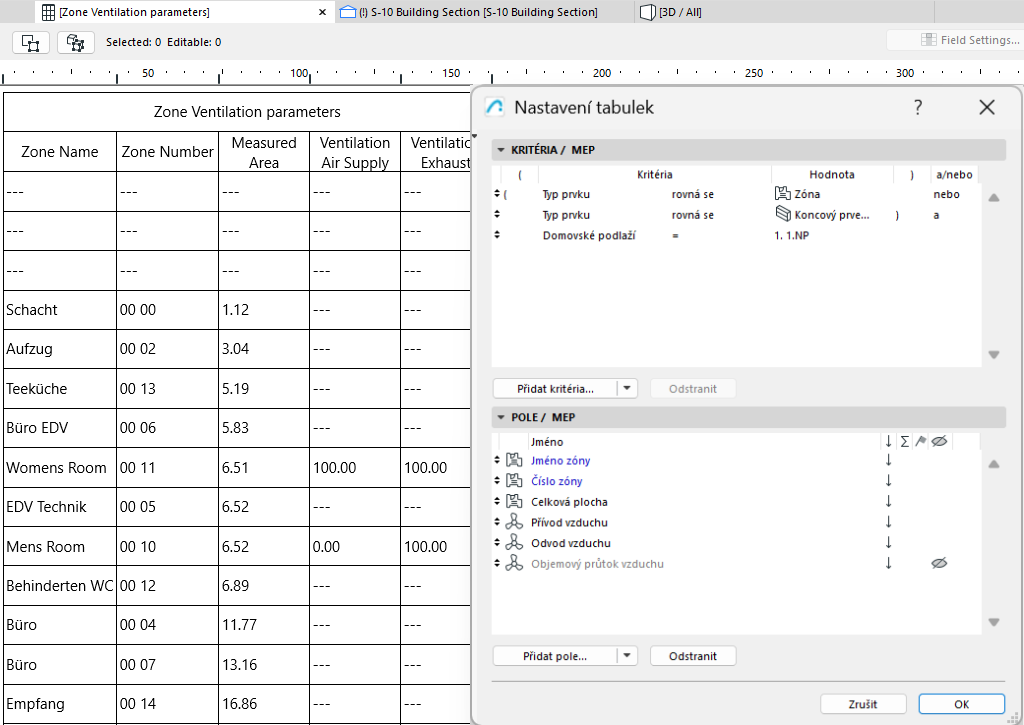Toggle sort direction for Číslo zóny
Viewport: 1024px width, 725px height.
click(x=889, y=480)
